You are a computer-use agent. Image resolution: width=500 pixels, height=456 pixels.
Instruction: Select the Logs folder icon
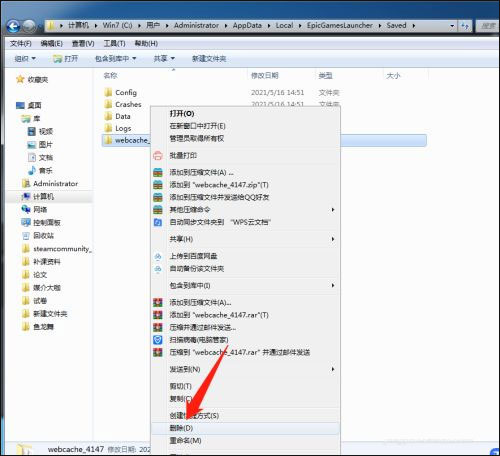coord(108,128)
